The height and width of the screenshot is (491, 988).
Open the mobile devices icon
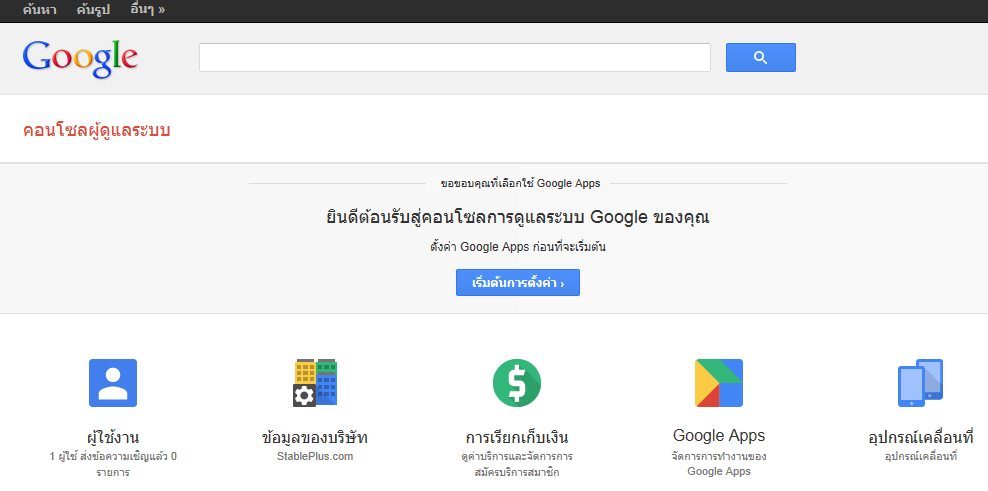point(921,383)
